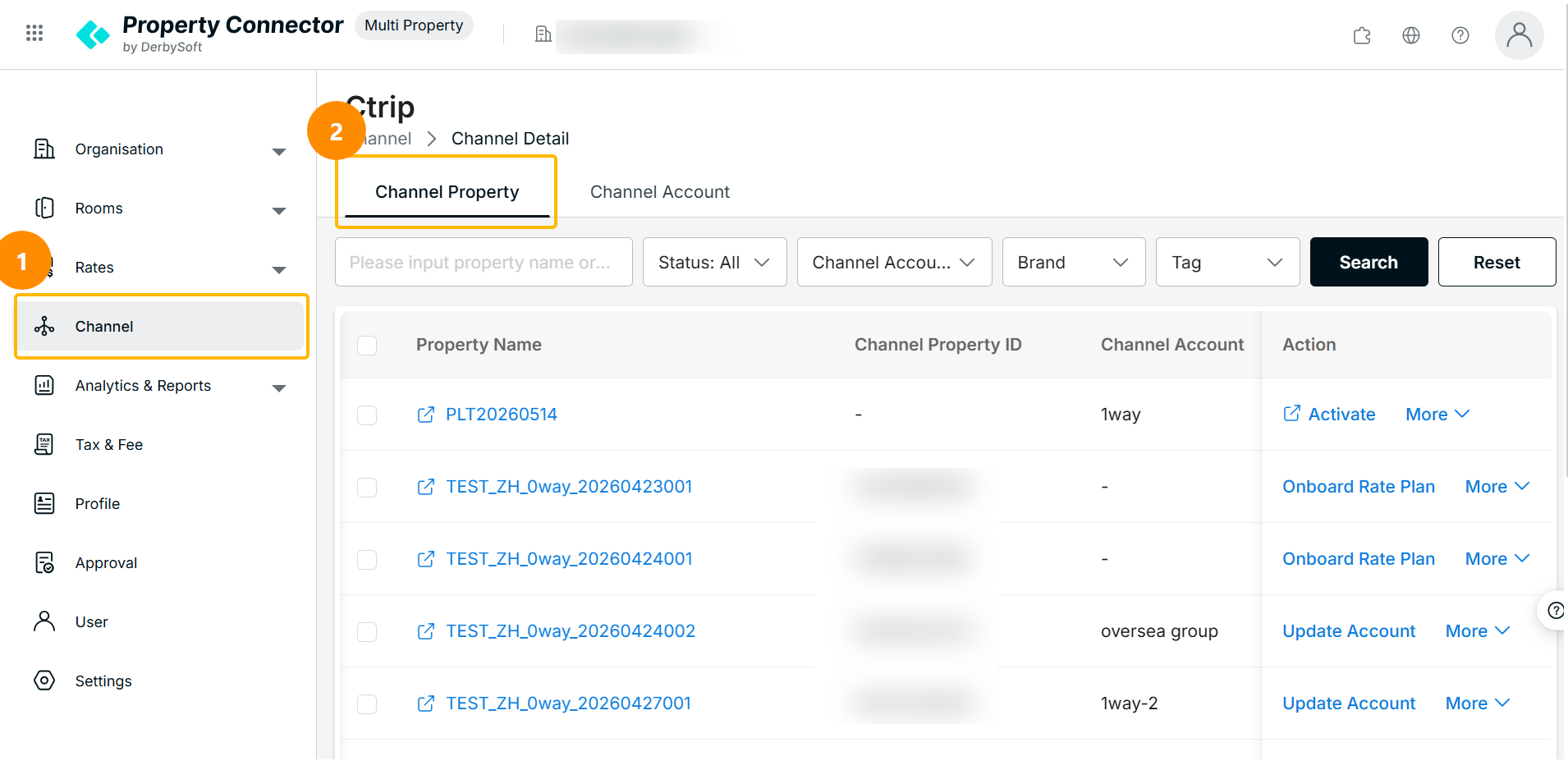Open More dropdown for TEST_ZH_0way_20260423001 row
The width and height of the screenshot is (1568, 761).
1497,487
